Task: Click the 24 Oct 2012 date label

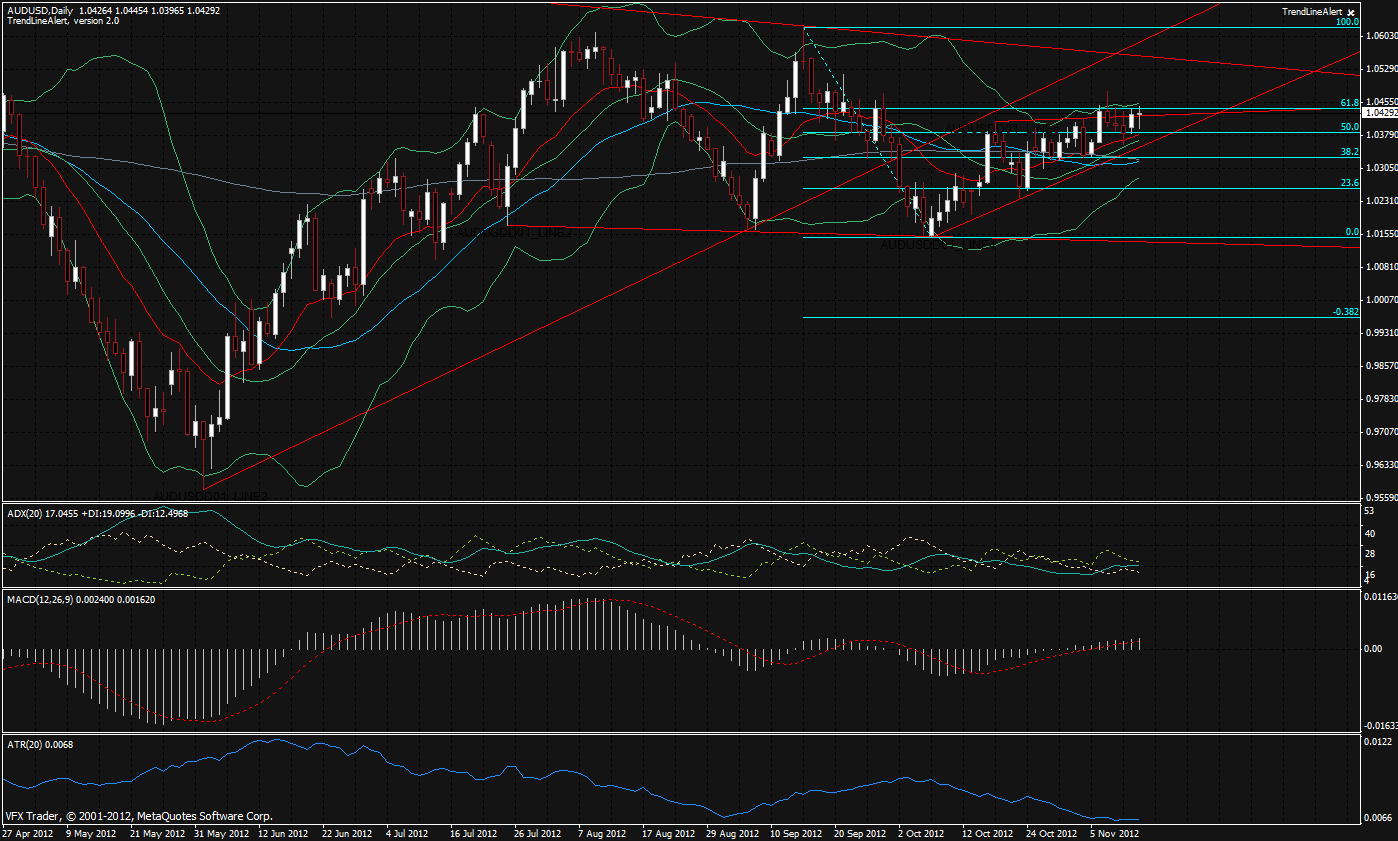Action: pyautogui.click(x=1052, y=832)
